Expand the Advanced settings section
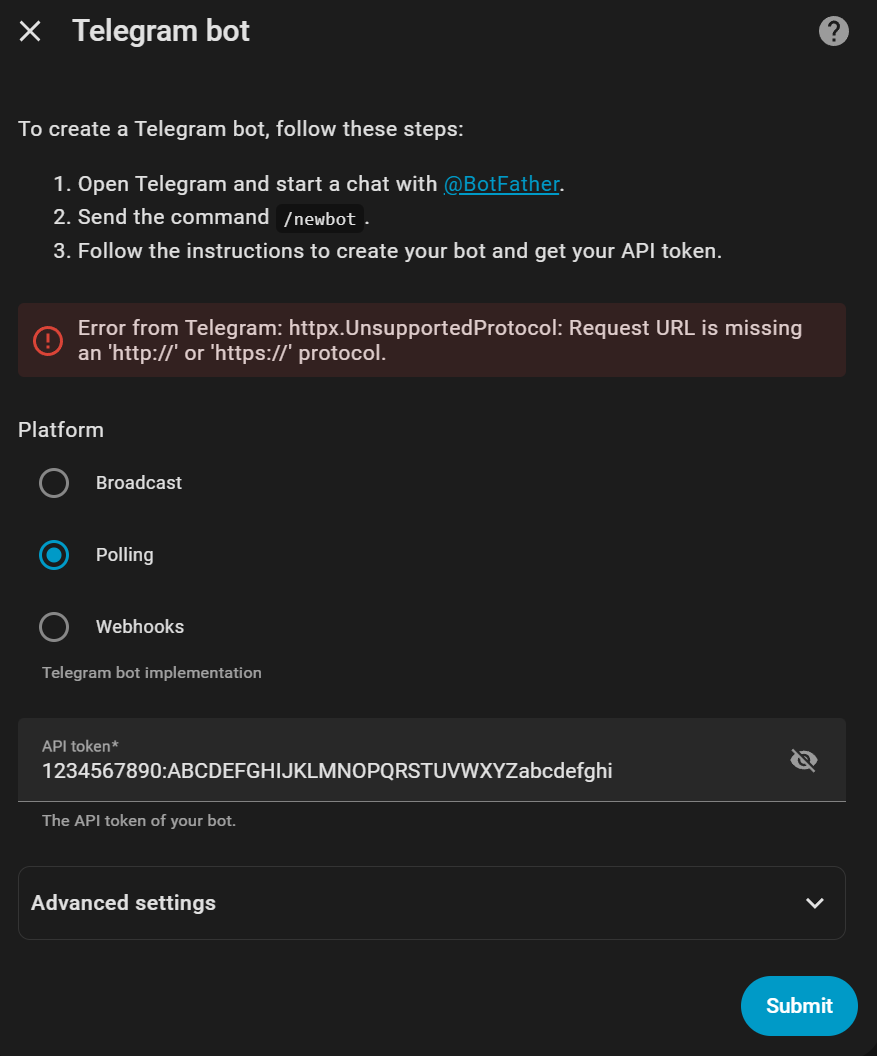Viewport: 877px width, 1056px height. tap(123, 903)
